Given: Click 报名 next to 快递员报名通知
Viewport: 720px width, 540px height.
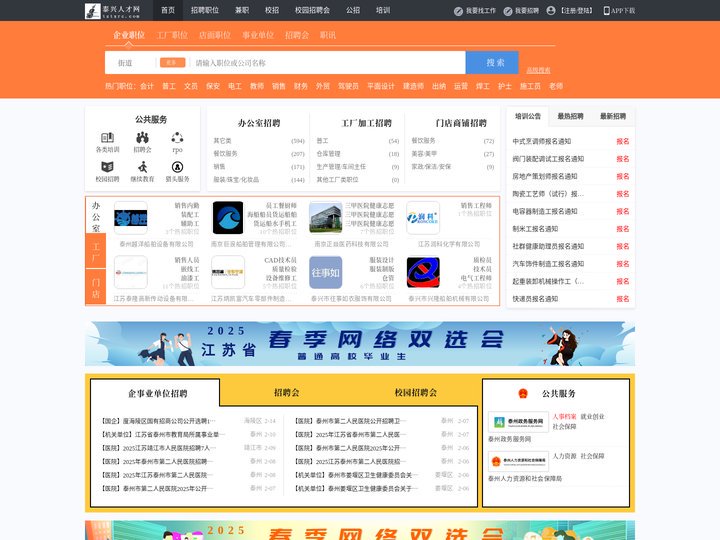Looking at the screenshot, I should 623,299.
